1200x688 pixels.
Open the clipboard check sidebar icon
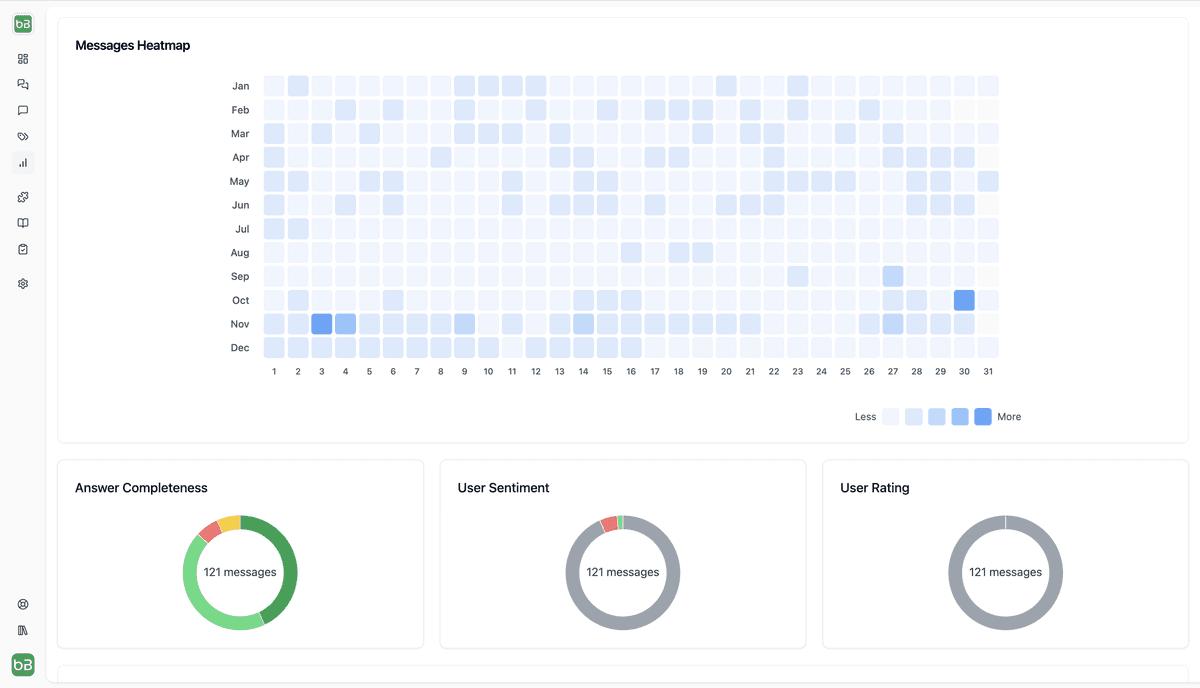point(23,249)
